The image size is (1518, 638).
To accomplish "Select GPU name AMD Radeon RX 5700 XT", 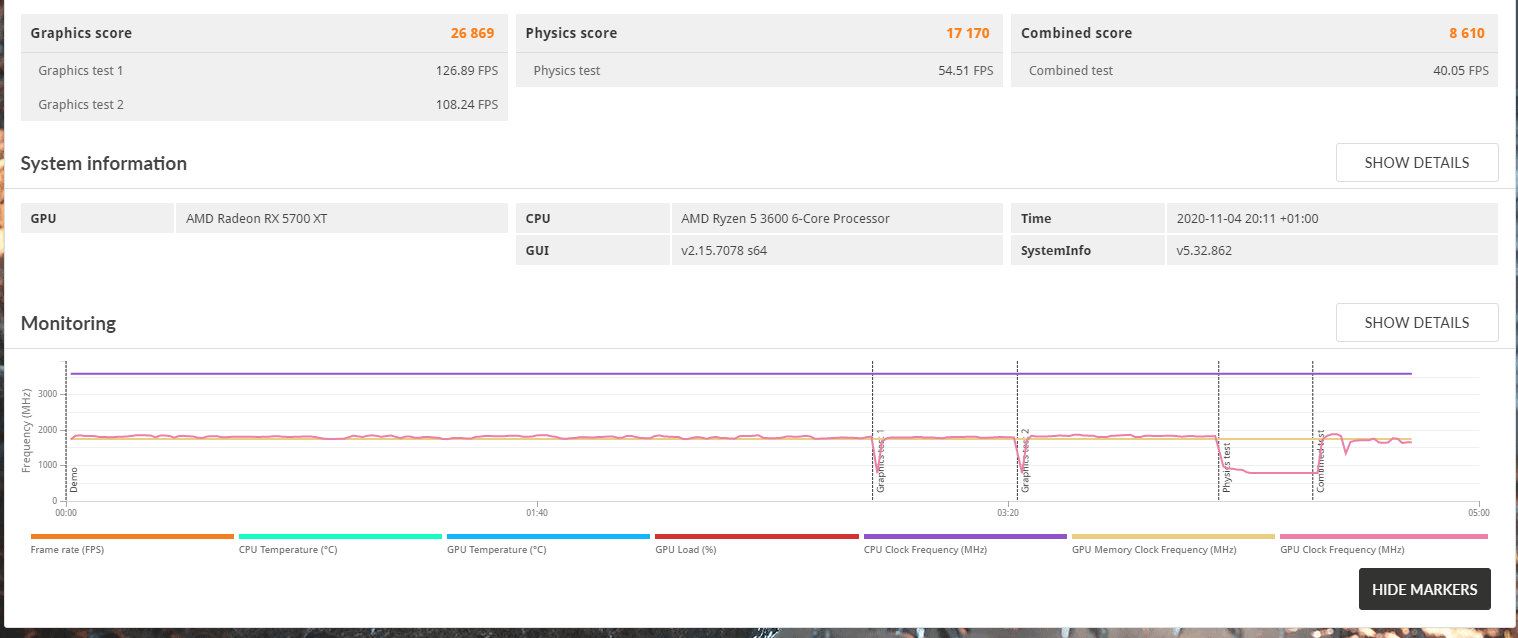I will coord(256,218).
